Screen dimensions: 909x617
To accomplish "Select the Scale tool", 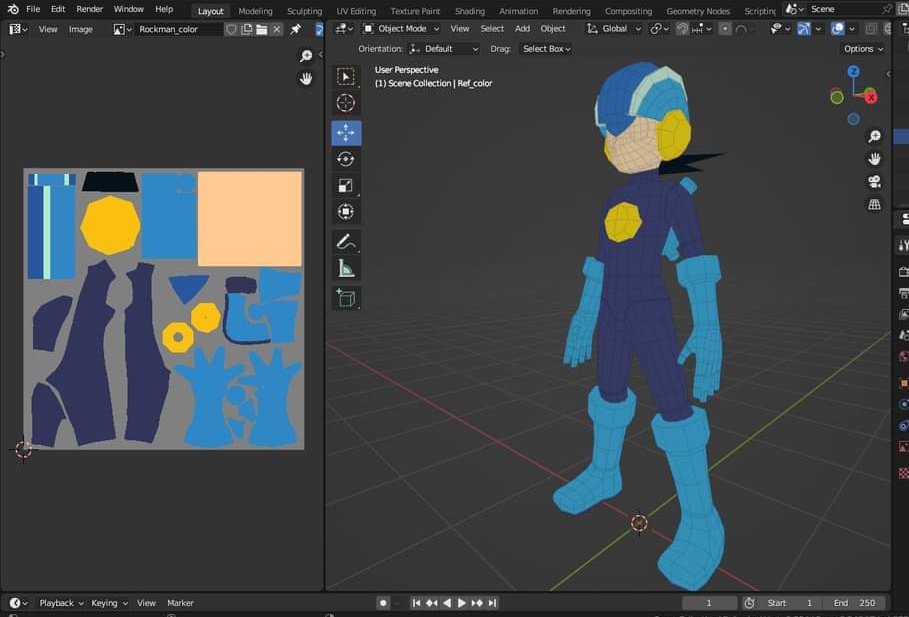I will click(x=346, y=186).
